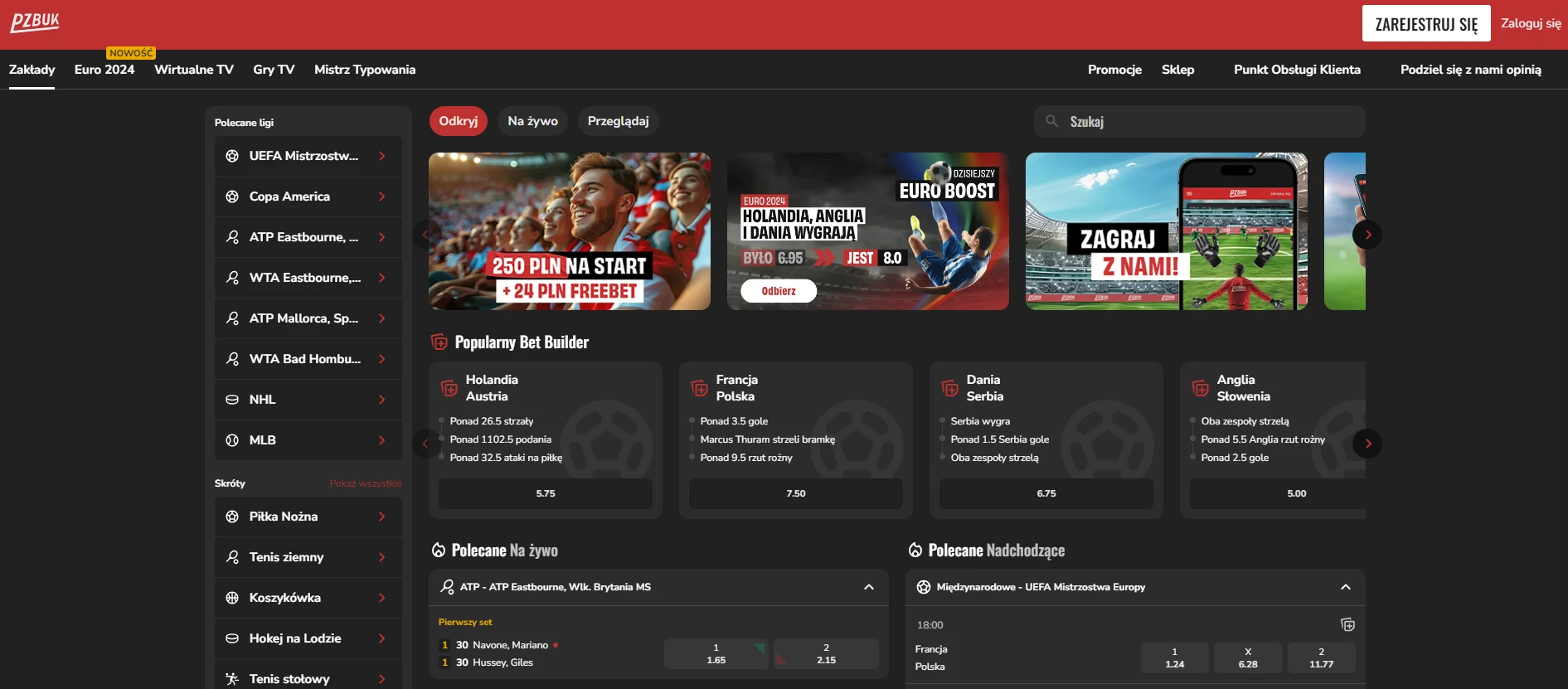The image size is (1568, 689).
Task: Switch to the Na żywo filter
Action: 532,121
